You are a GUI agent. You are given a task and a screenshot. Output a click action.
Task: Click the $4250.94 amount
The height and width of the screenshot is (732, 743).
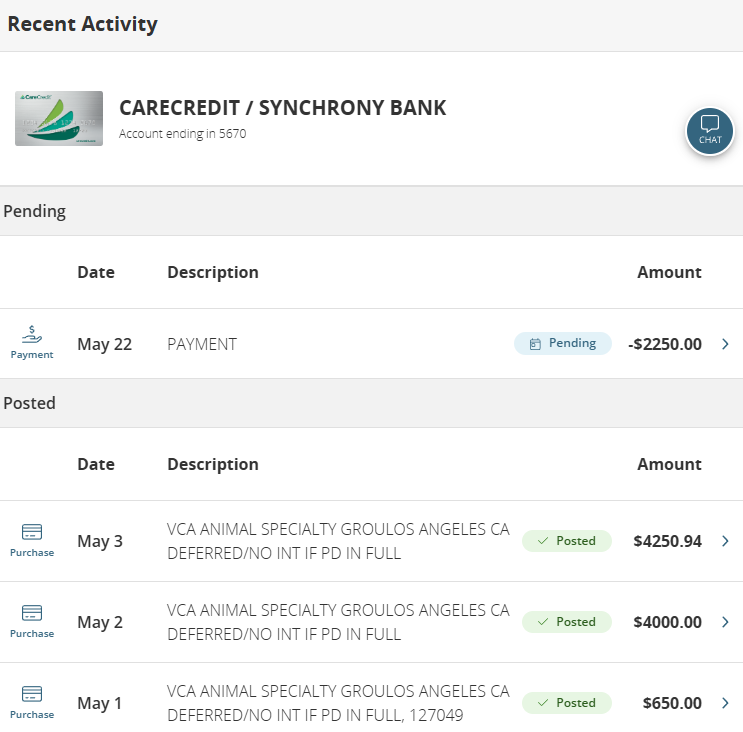point(668,542)
